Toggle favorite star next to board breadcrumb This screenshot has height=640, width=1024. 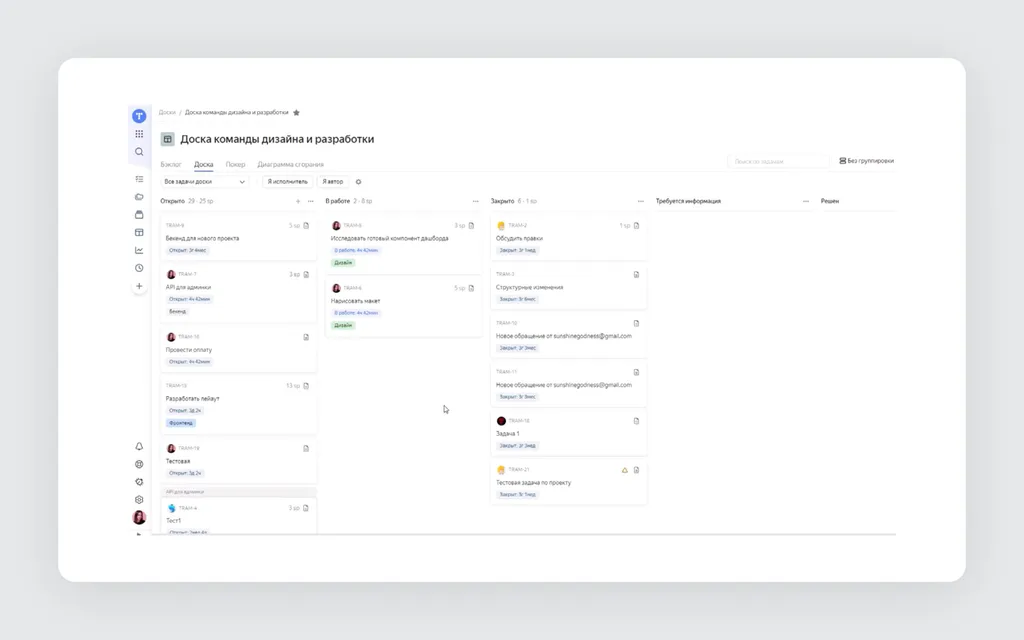(x=296, y=112)
